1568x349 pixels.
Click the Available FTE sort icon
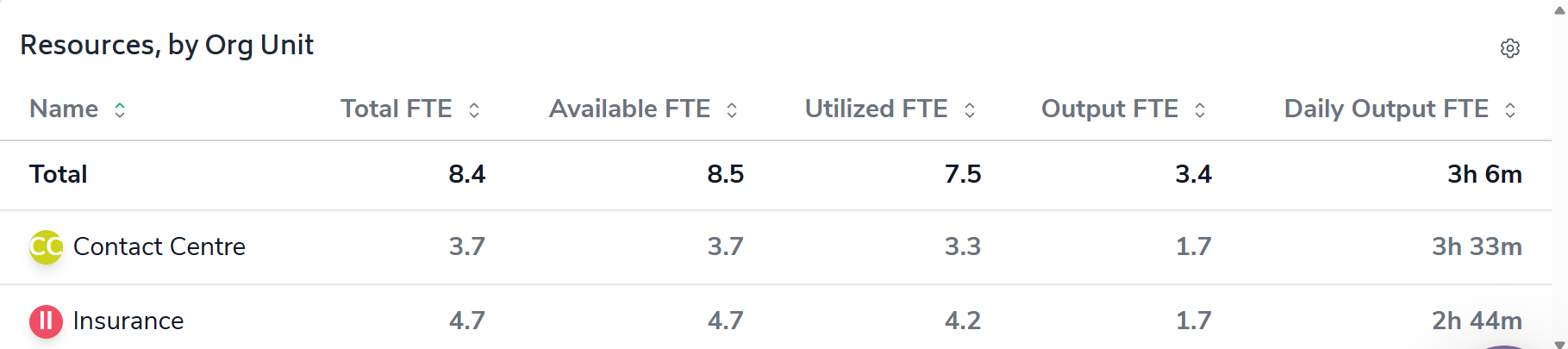(732, 109)
